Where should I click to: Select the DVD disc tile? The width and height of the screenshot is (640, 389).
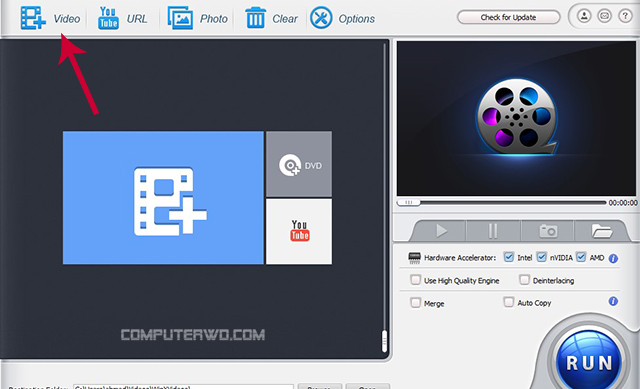pyautogui.click(x=299, y=164)
